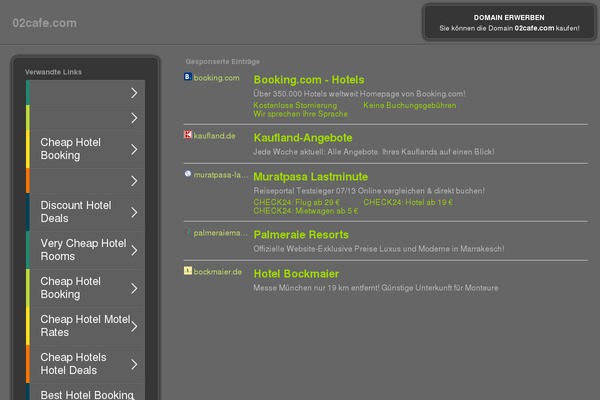This screenshot has height=400, width=600.
Task: Open Very Cheap Hotel Rooms related link
Action: (x=85, y=250)
